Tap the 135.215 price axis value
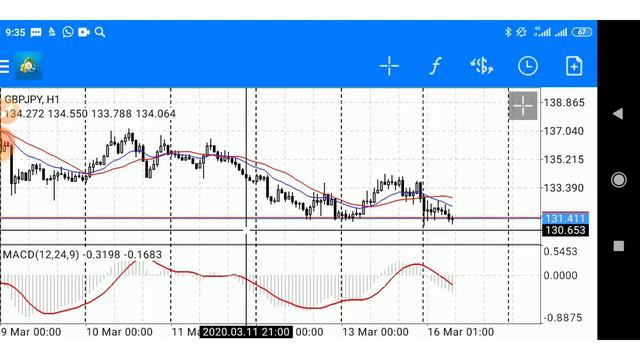640x360 pixels. click(564, 160)
